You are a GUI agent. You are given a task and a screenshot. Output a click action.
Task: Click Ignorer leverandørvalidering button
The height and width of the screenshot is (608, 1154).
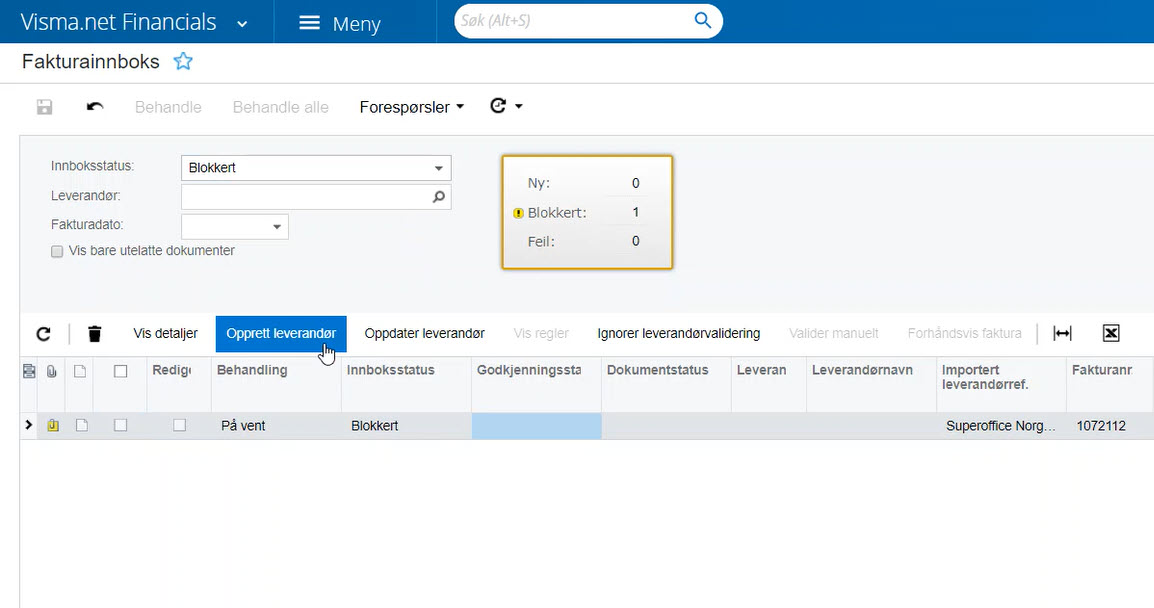[679, 333]
